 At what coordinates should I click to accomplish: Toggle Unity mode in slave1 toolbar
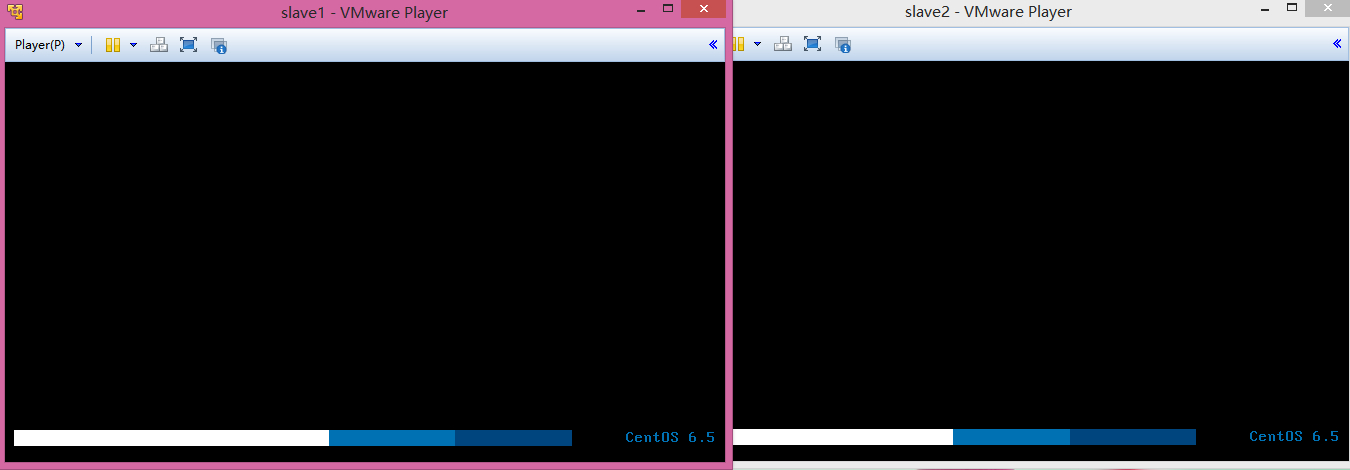pos(219,45)
